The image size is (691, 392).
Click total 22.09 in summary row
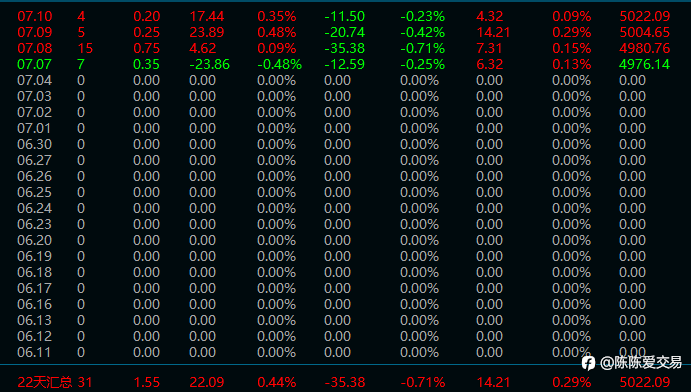click(207, 382)
